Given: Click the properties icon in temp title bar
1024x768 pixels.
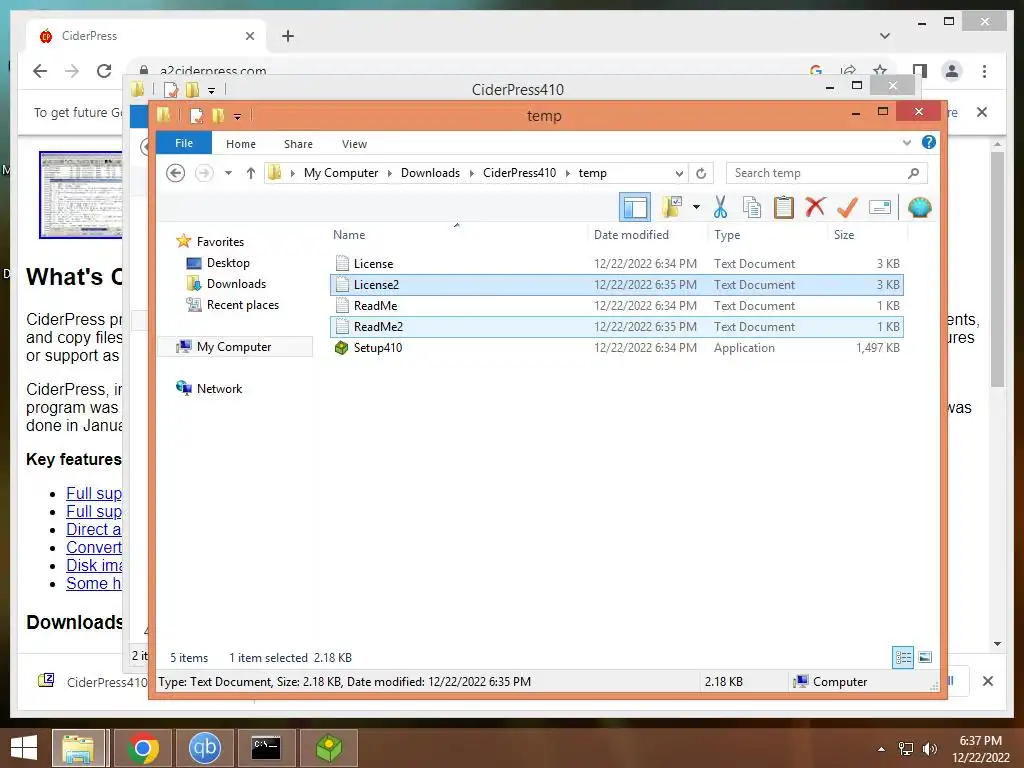Looking at the screenshot, I should [195, 116].
